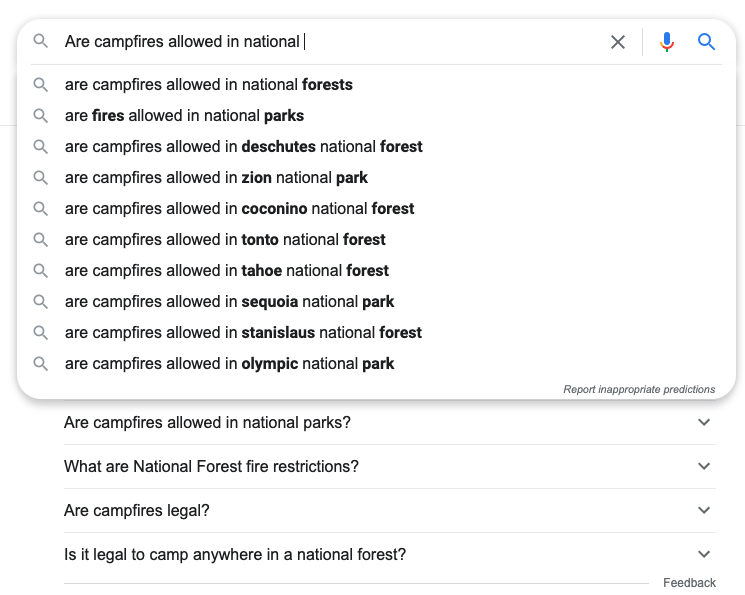This screenshot has height=595, width=745.
Task: Click the Feedback link below questions
Action: (x=689, y=583)
